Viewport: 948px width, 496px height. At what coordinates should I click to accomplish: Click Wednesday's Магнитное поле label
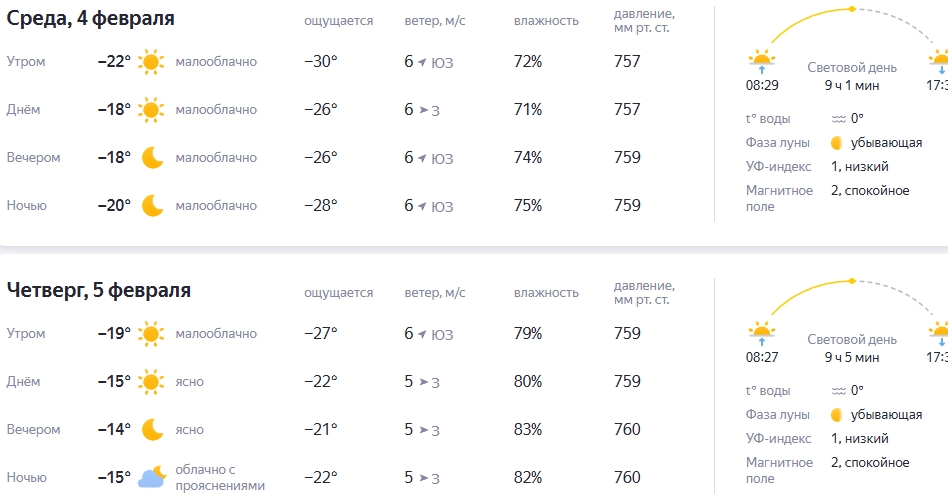(780, 198)
